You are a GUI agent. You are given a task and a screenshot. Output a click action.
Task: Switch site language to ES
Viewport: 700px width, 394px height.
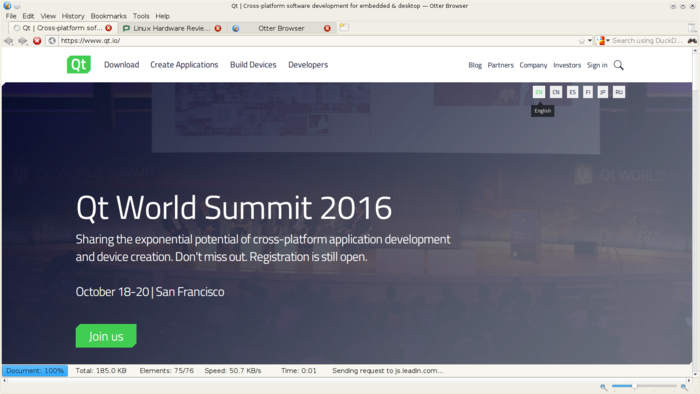click(x=572, y=92)
